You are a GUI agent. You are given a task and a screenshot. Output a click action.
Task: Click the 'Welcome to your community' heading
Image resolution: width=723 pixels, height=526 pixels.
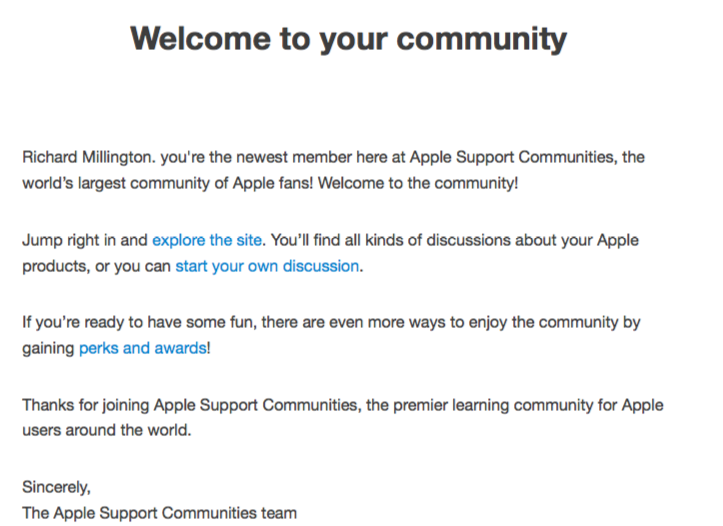click(349, 39)
